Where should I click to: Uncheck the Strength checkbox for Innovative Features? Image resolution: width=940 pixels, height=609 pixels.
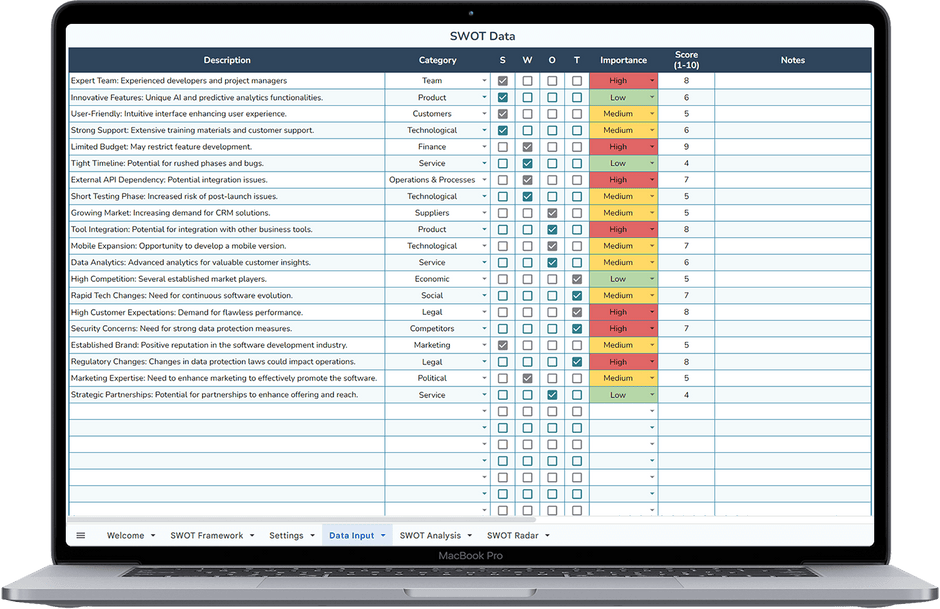tap(502, 97)
